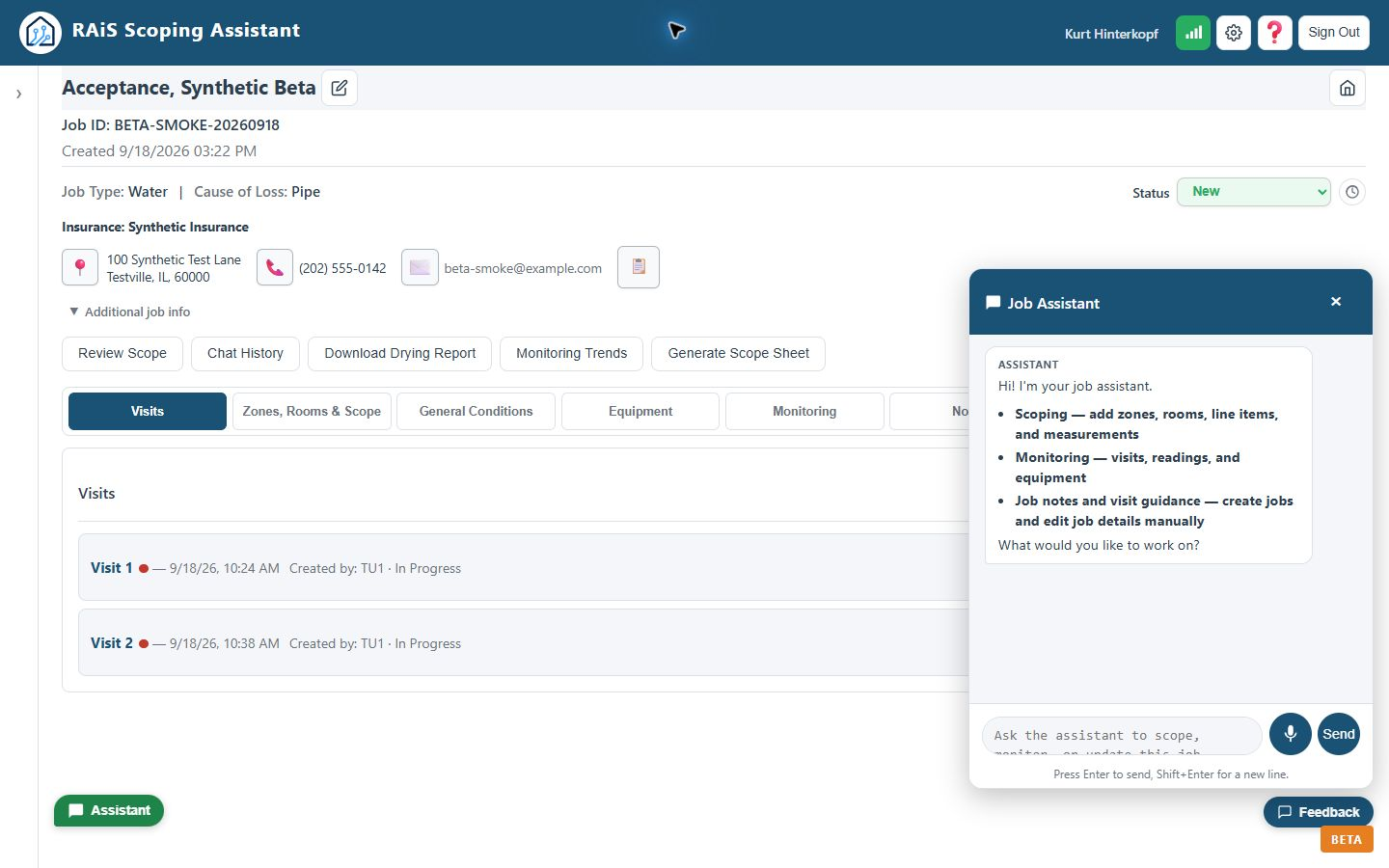Click the Sign Out button
1389x868 pixels.
[x=1334, y=33]
